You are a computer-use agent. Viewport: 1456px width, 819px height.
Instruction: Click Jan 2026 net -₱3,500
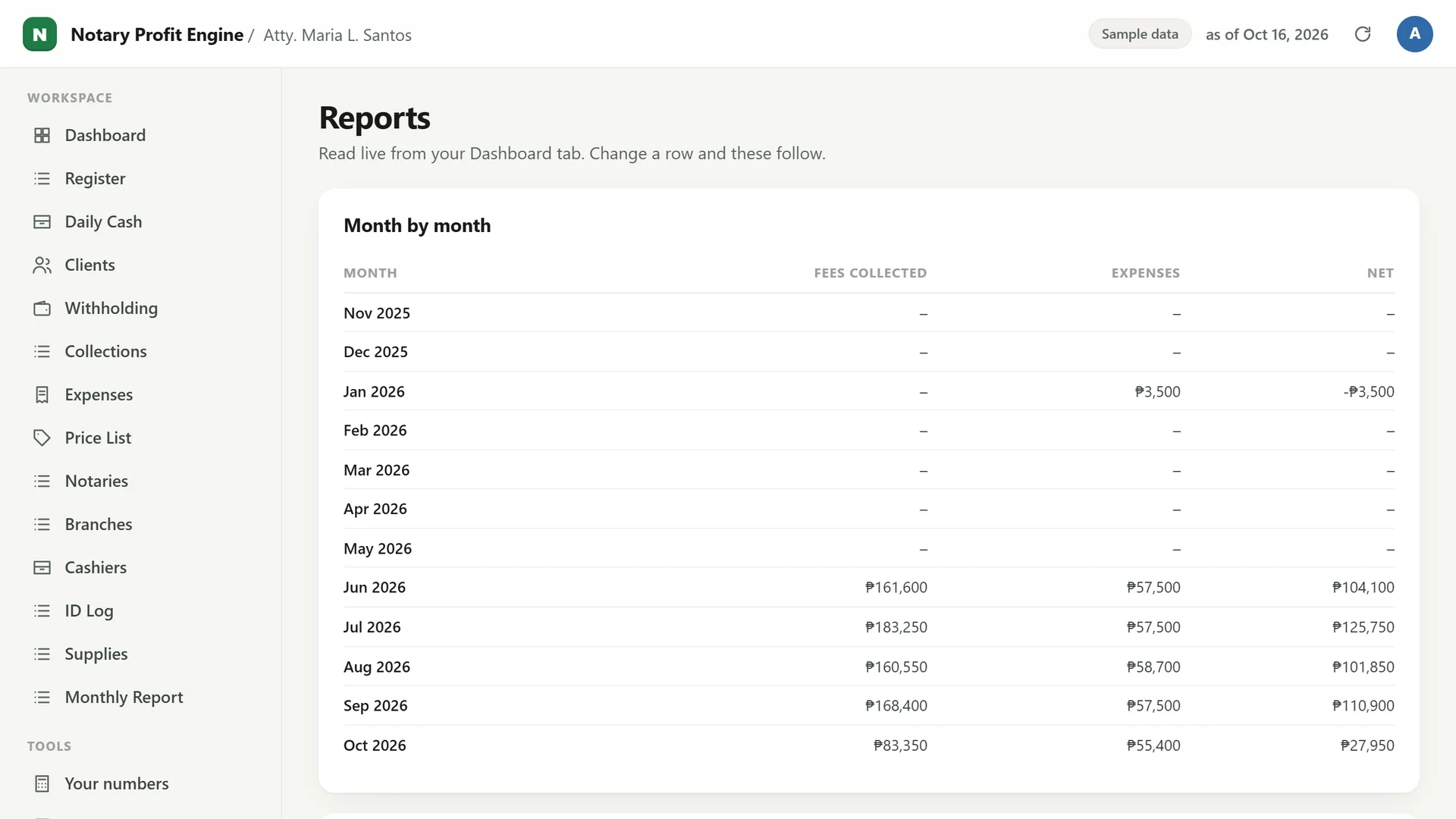[1369, 391]
